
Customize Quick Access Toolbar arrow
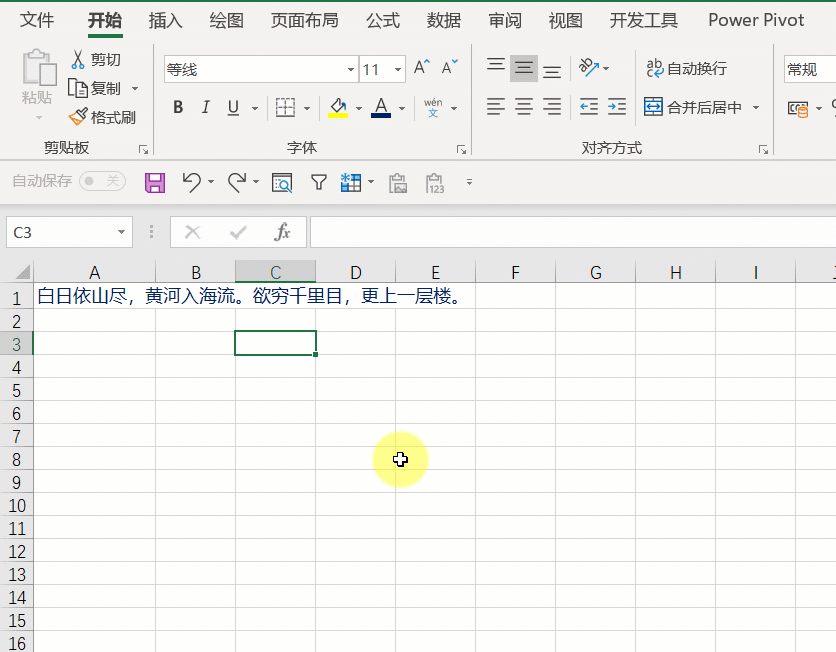469,182
